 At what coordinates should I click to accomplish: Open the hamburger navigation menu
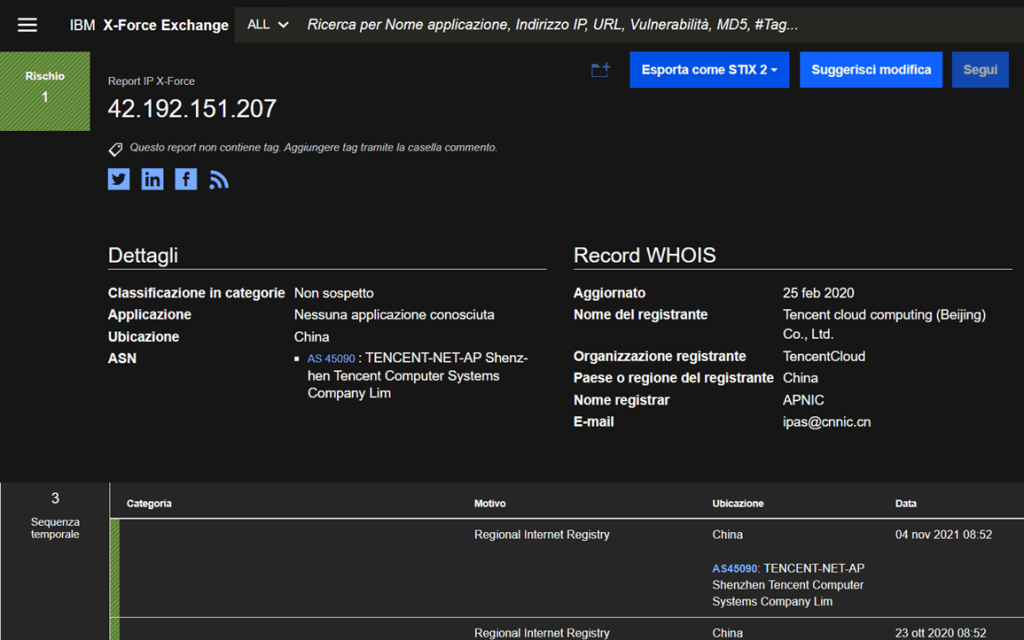click(27, 25)
